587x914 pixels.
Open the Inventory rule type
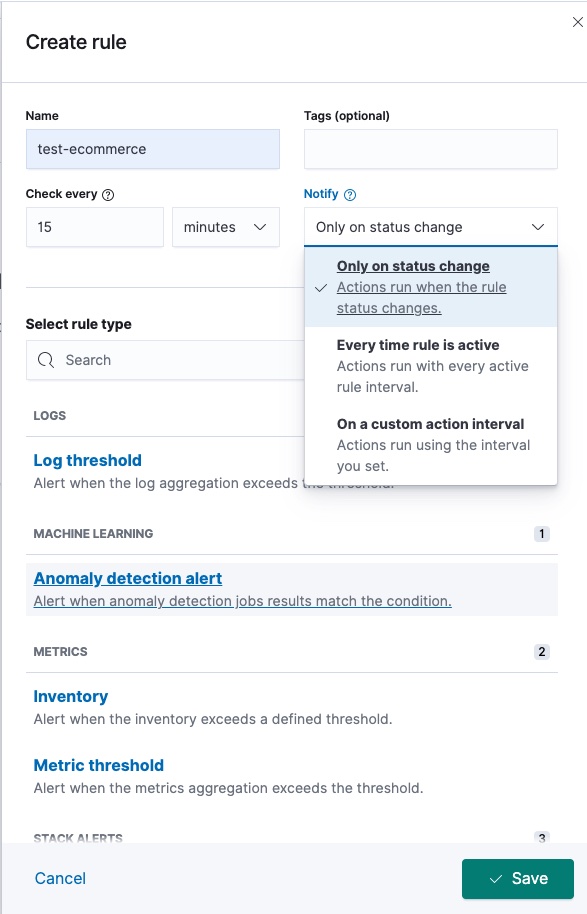[x=70, y=696]
